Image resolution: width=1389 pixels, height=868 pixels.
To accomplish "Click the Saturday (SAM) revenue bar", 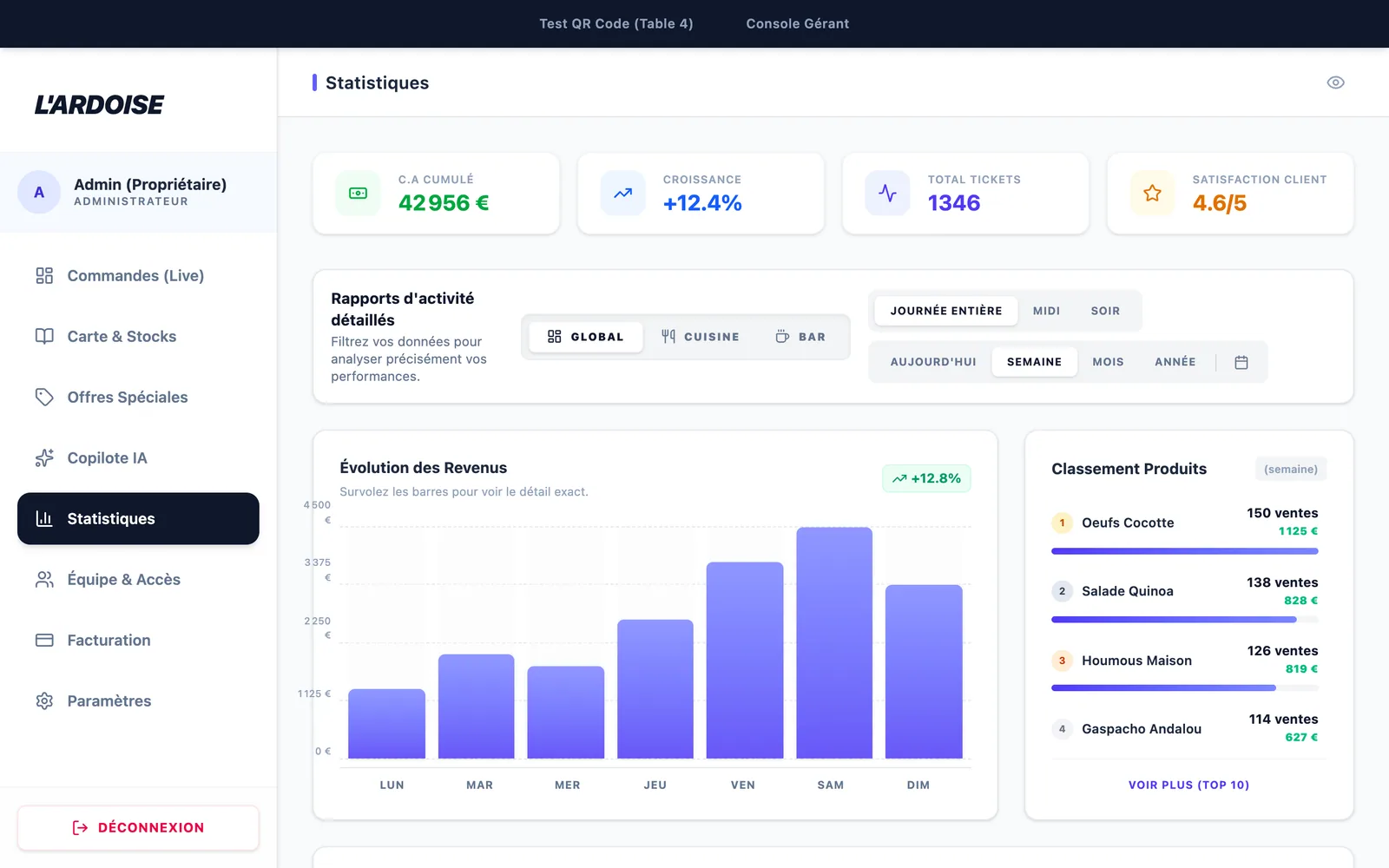I will pyautogui.click(x=834, y=643).
